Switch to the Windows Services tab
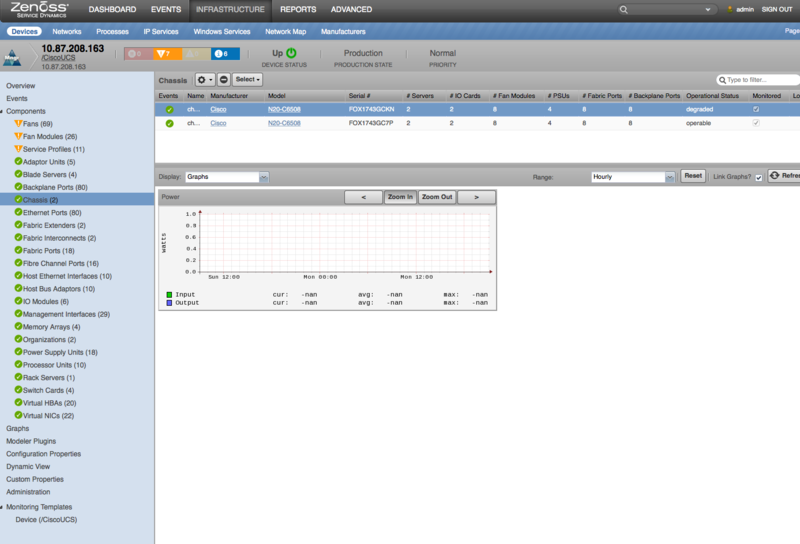This screenshot has height=544, width=800. coord(221,32)
